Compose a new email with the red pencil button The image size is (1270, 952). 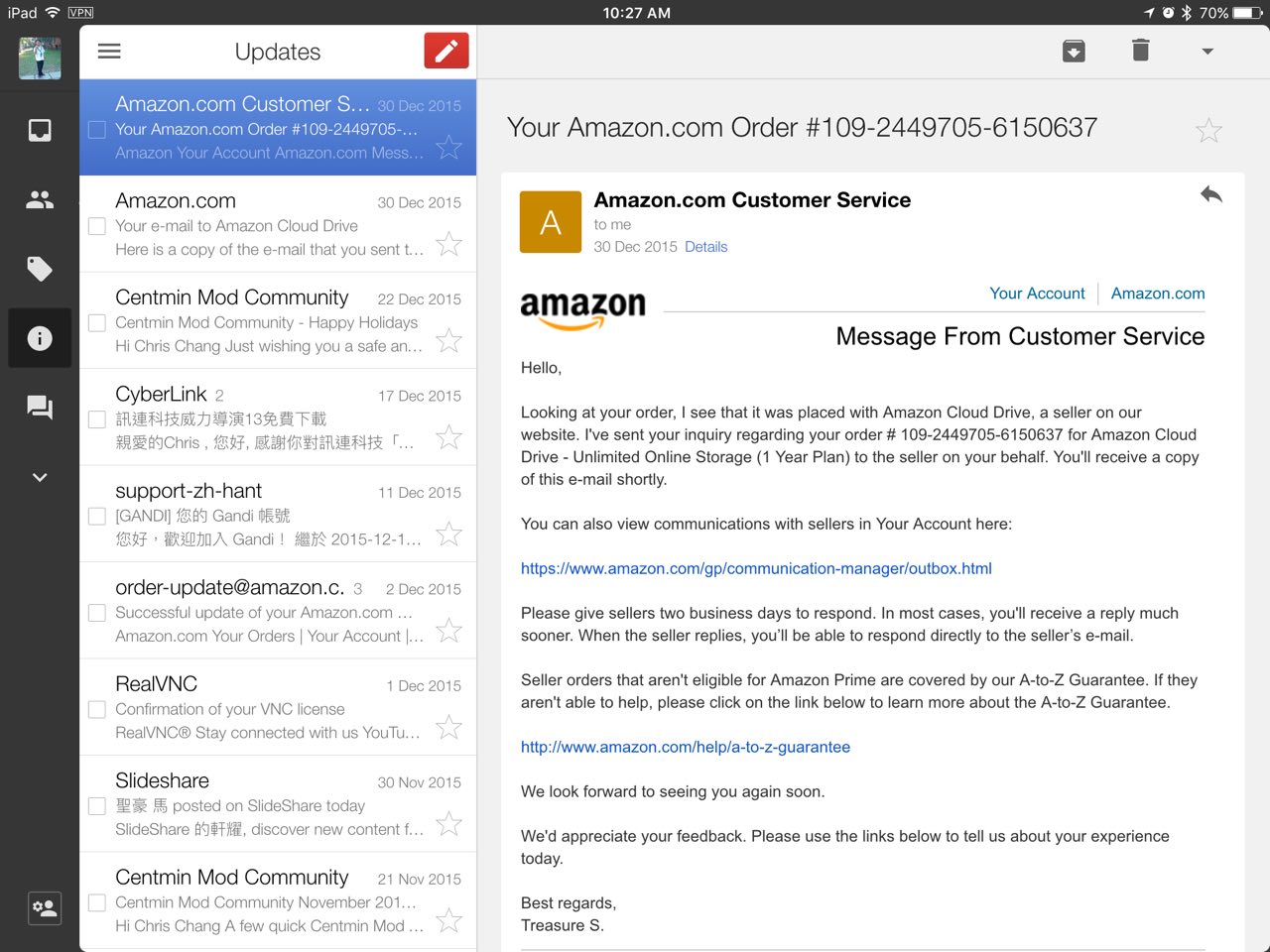(446, 51)
